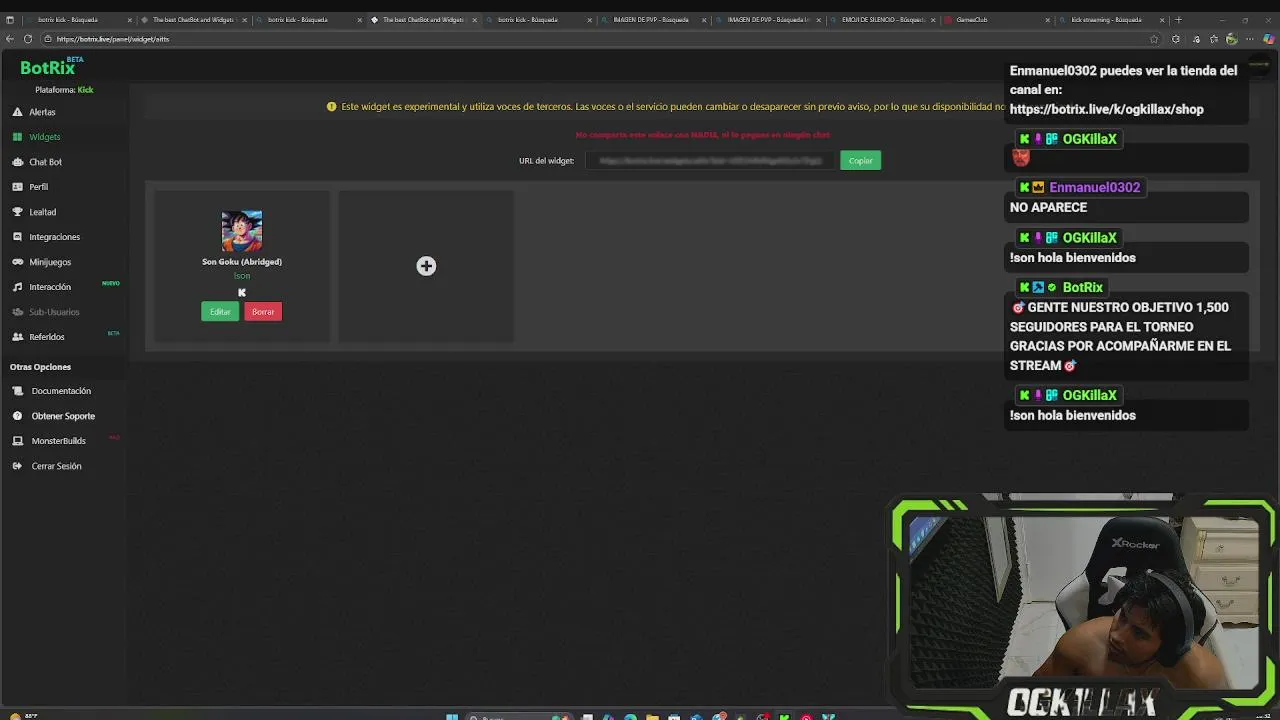Click the yellow warning icon in the notice

[332, 106]
